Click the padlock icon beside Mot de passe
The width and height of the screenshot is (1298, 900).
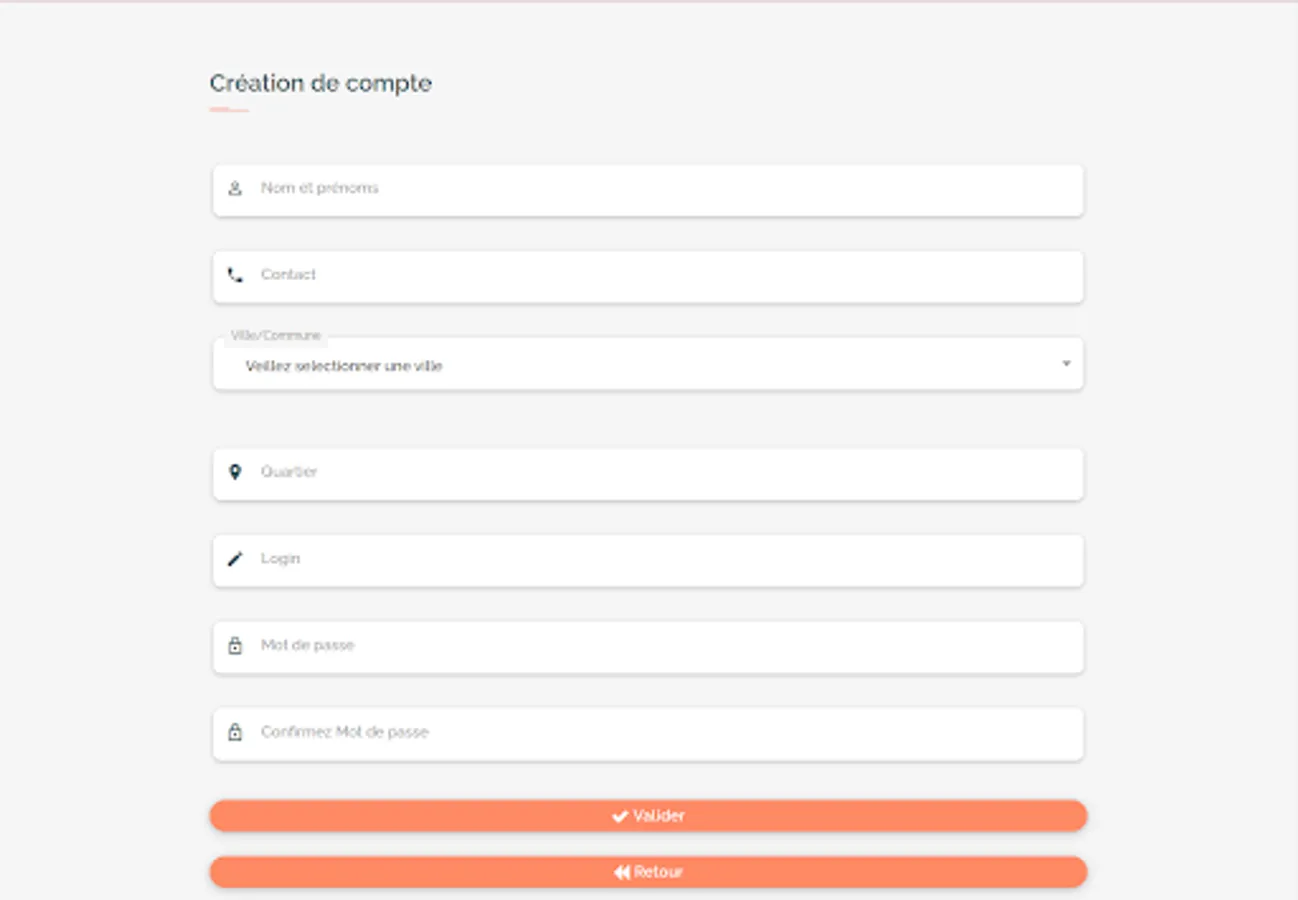235,646
